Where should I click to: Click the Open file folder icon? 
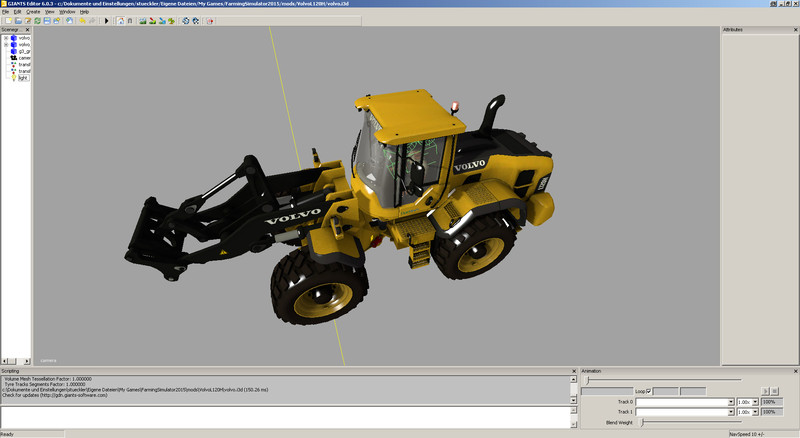(18, 21)
